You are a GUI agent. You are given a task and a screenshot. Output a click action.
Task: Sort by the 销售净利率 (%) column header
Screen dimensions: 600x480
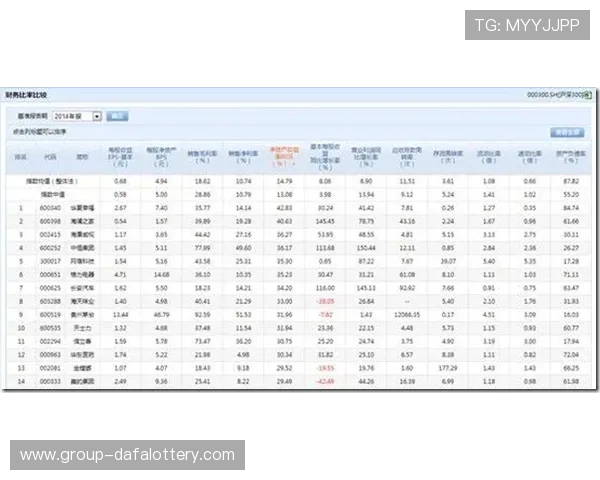pos(243,157)
